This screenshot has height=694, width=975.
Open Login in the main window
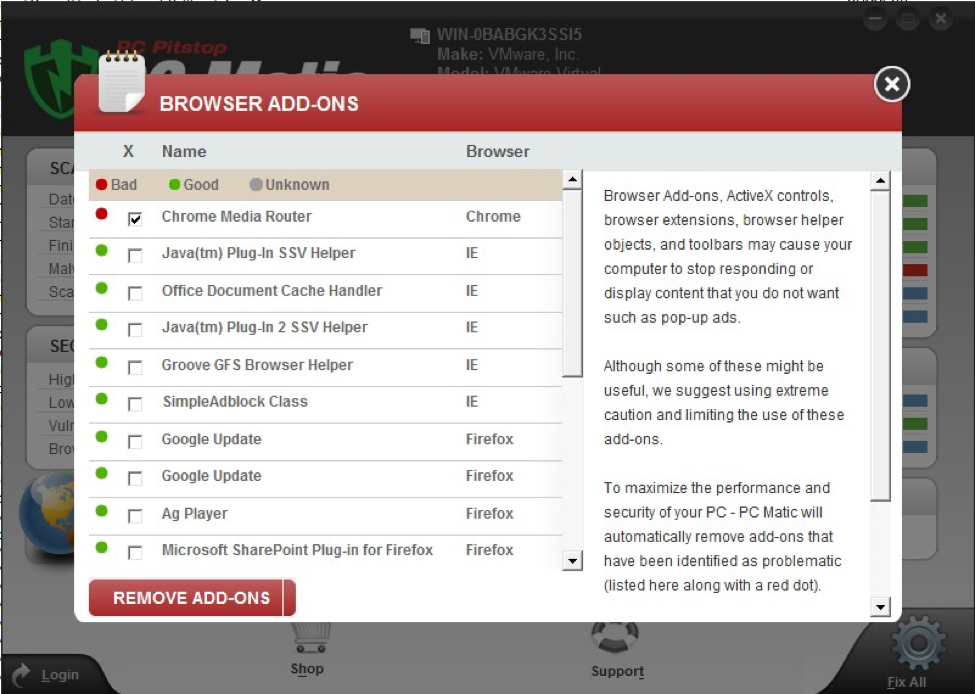point(60,675)
